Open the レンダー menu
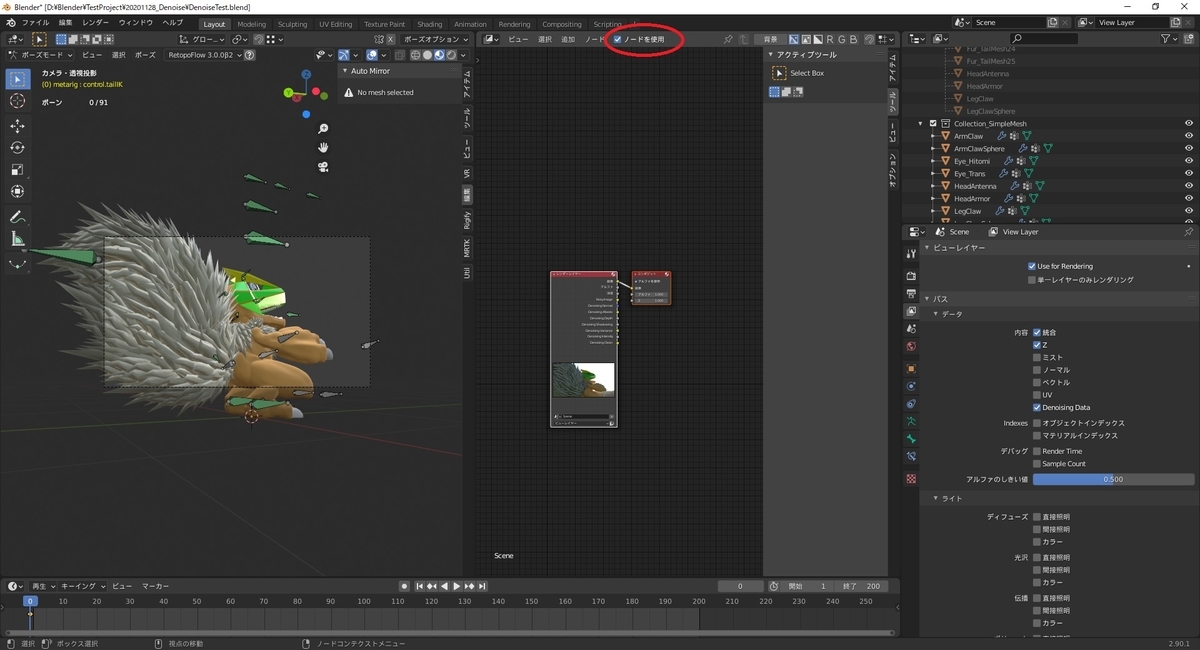The width and height of the screenshot is (1200, 650). point(96,22)
